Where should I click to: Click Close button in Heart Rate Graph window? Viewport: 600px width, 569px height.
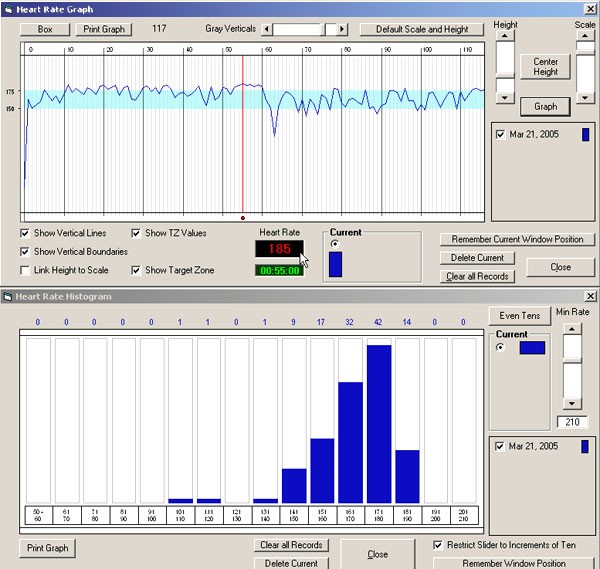[x=561, y=267]
